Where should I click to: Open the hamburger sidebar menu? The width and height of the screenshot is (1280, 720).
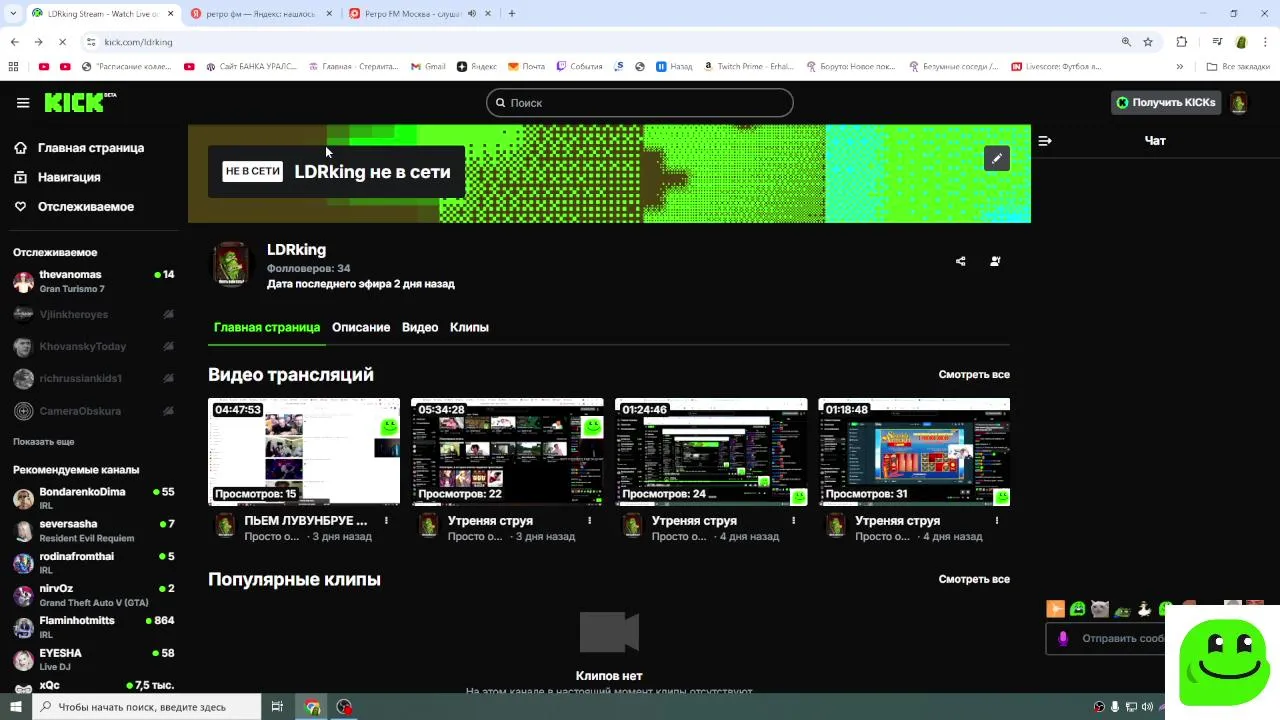23,103
